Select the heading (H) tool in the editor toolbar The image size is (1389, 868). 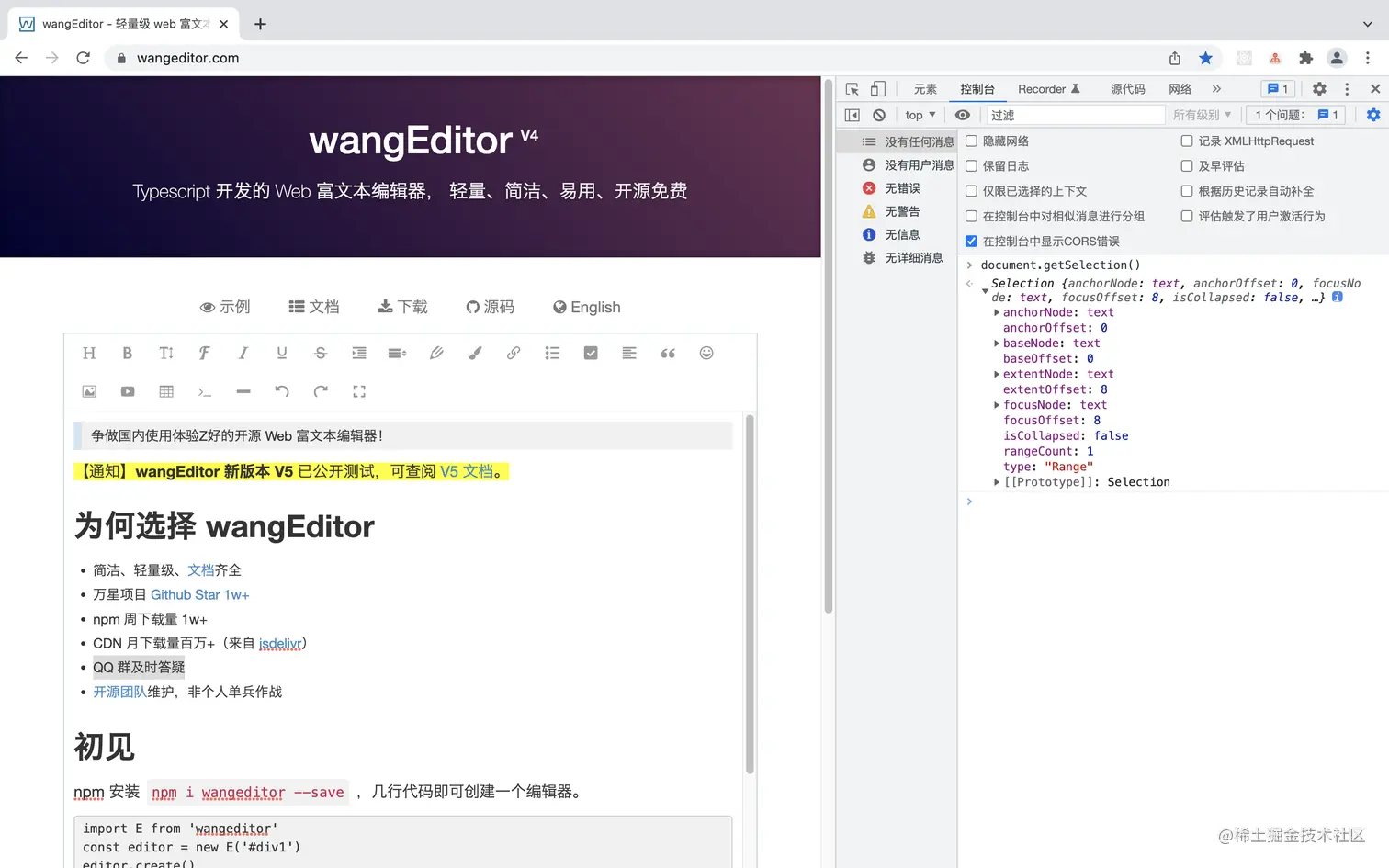tap(89, 353)
